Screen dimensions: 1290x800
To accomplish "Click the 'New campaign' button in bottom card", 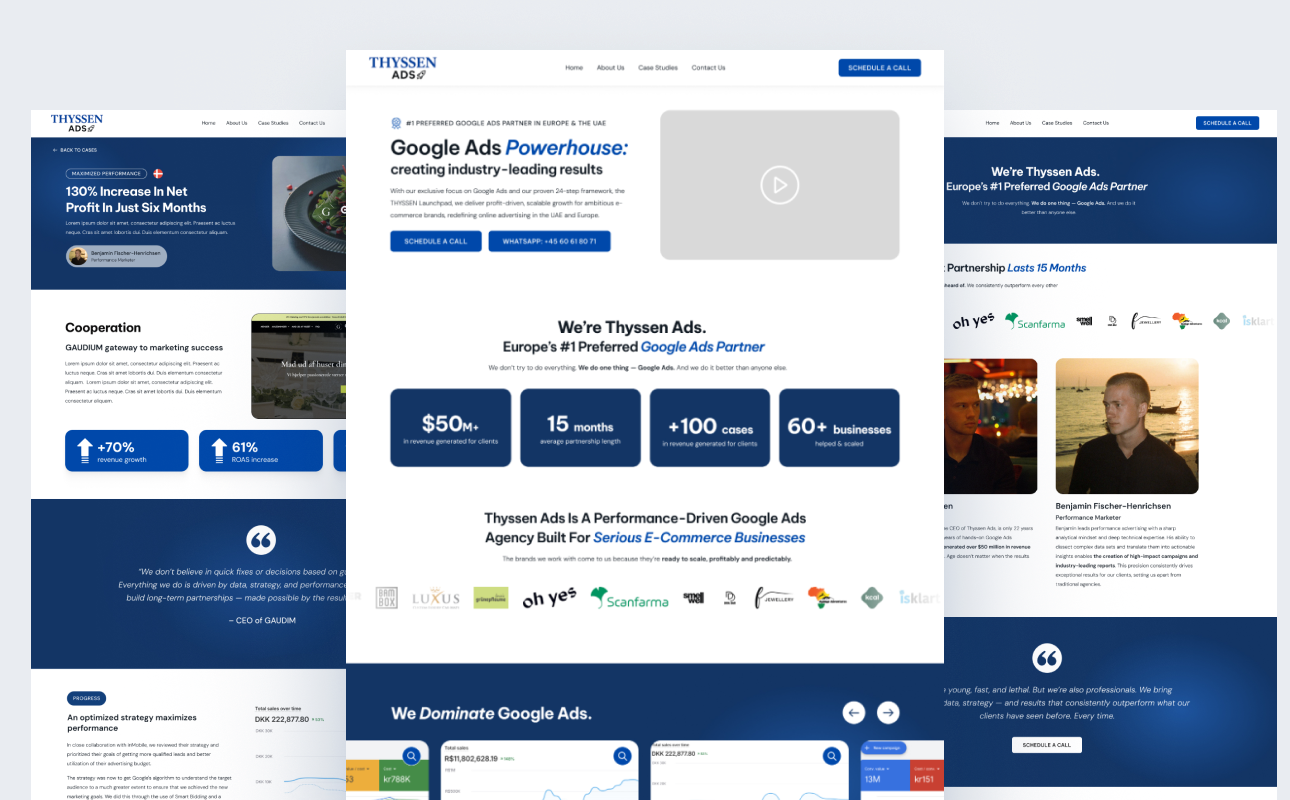I will coord(884,748).
